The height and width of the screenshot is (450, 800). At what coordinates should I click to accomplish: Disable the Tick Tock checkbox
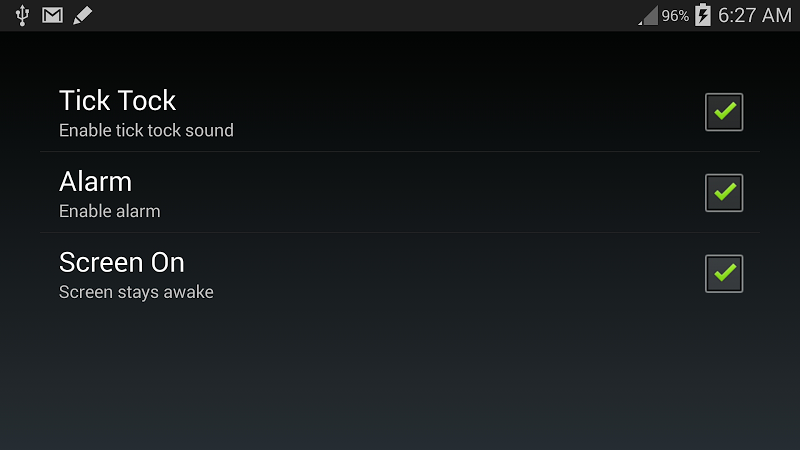tap(724, 112)
